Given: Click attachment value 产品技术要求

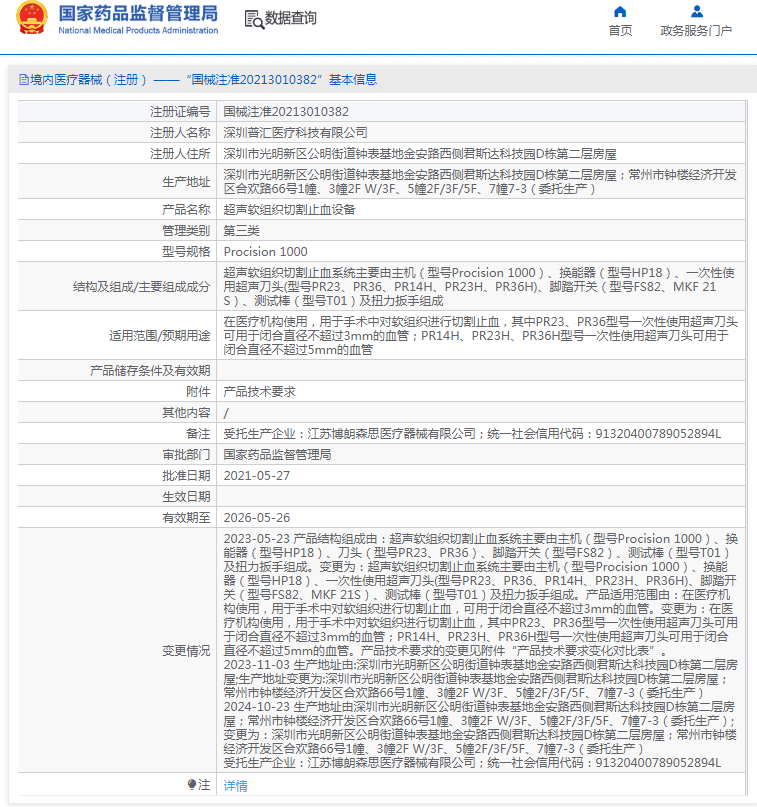Looking at the screenshot, I should click(259, 392).
